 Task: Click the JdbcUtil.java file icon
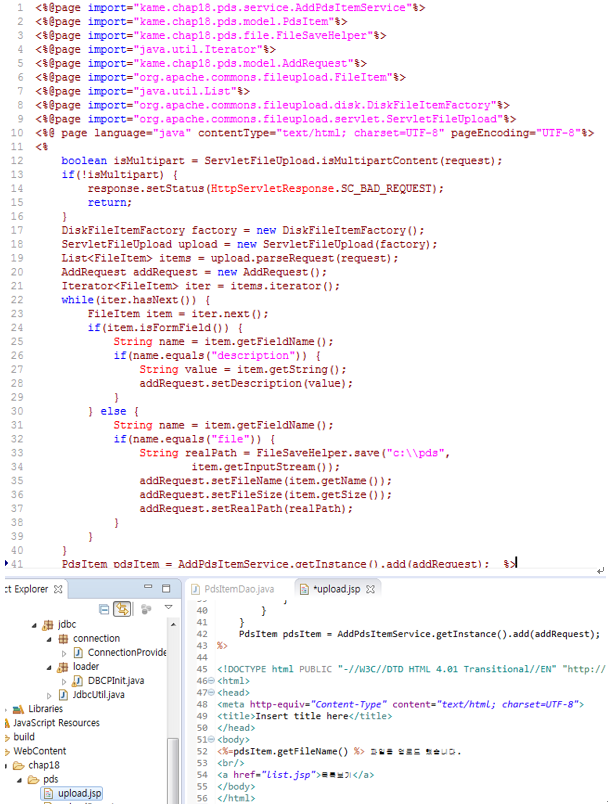click(63, 695)
